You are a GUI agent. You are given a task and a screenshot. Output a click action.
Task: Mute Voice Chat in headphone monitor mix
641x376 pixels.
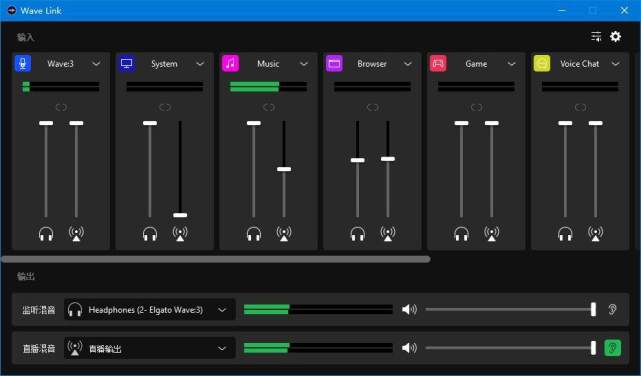(x=565, y=234)
